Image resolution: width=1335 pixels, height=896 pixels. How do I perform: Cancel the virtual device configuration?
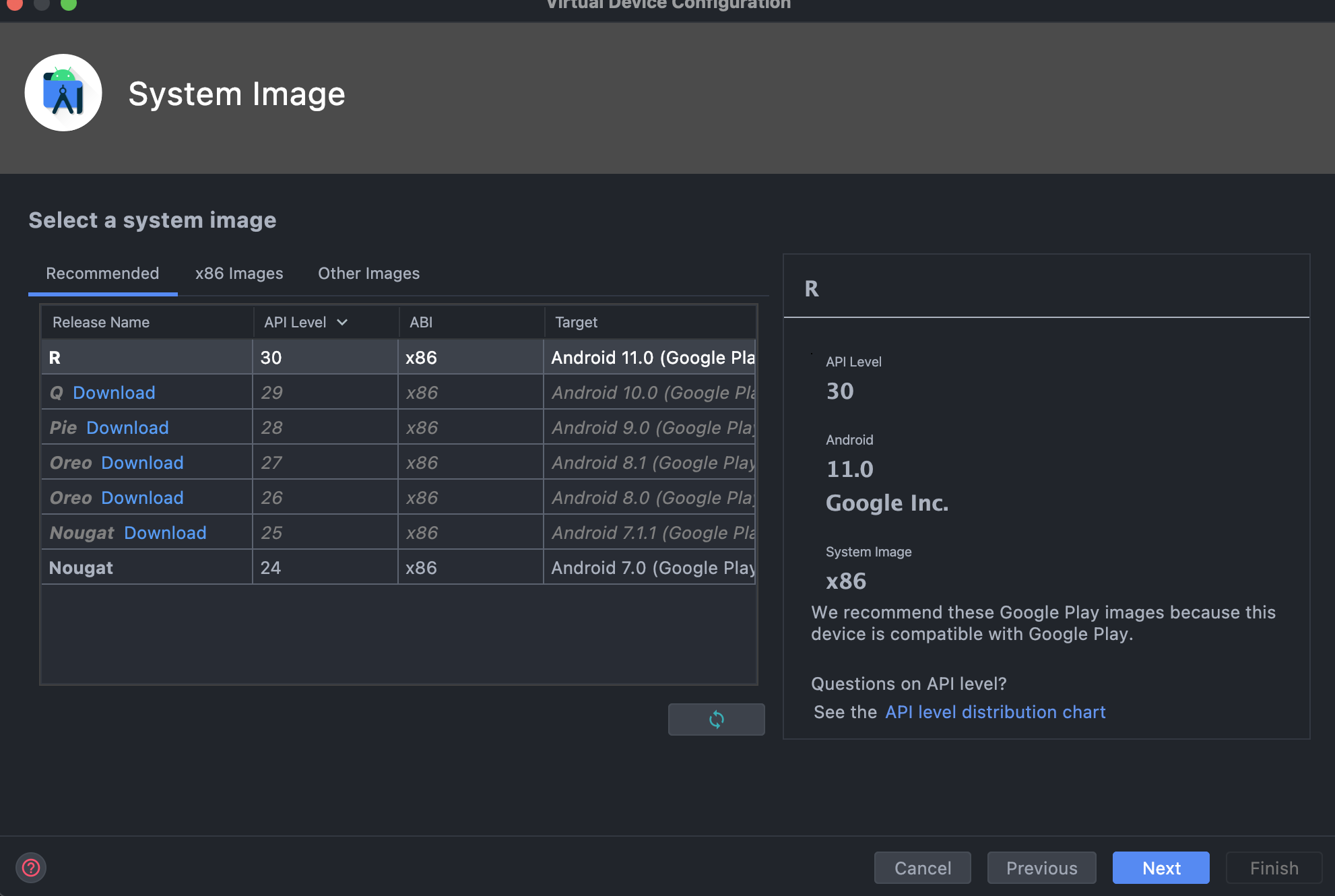tap(922, 868)
